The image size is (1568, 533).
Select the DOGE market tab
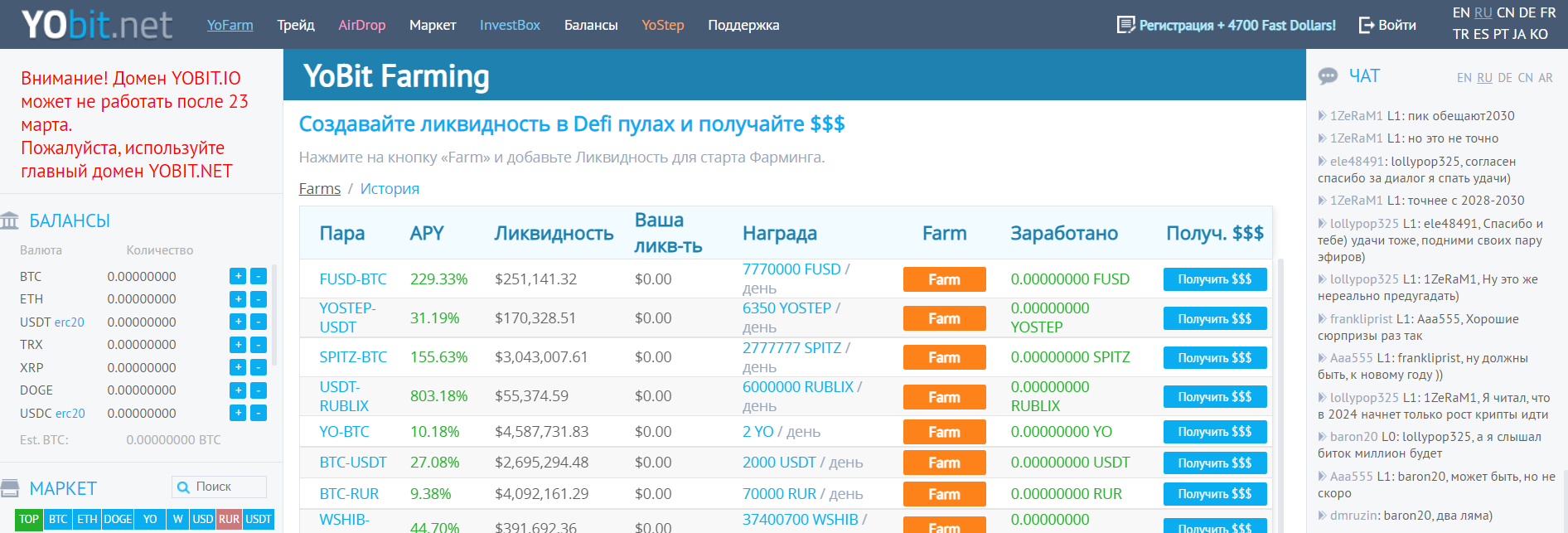tap(118, 519)
